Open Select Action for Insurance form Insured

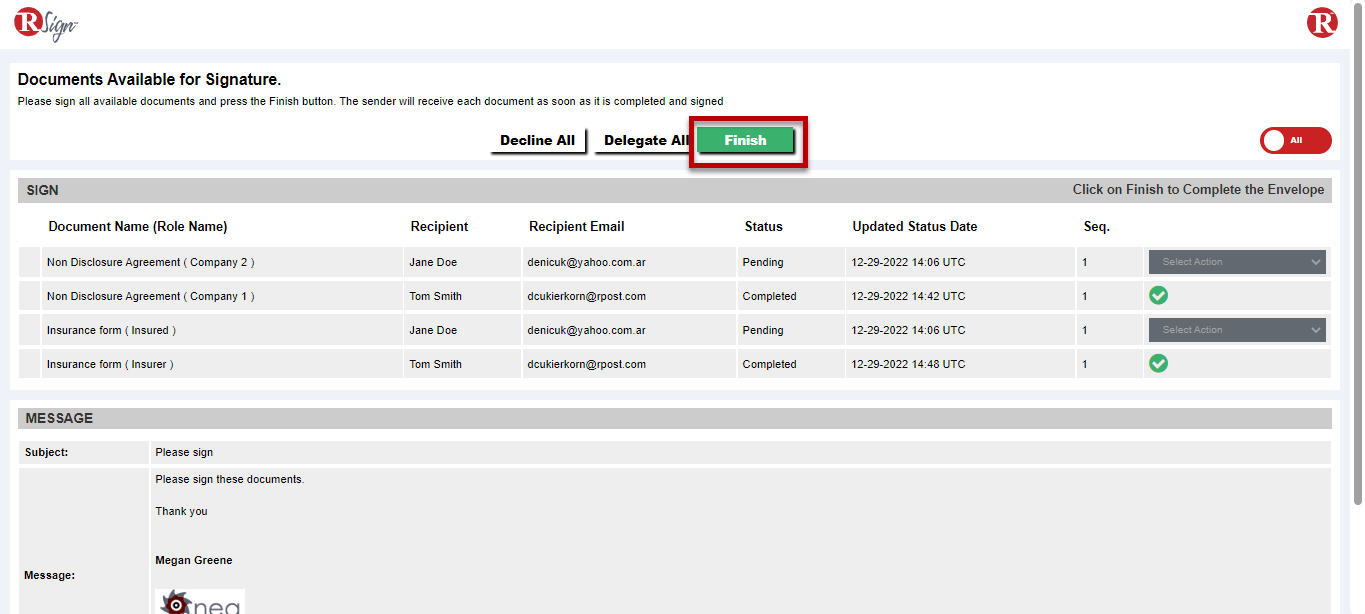pos(1236,330)
